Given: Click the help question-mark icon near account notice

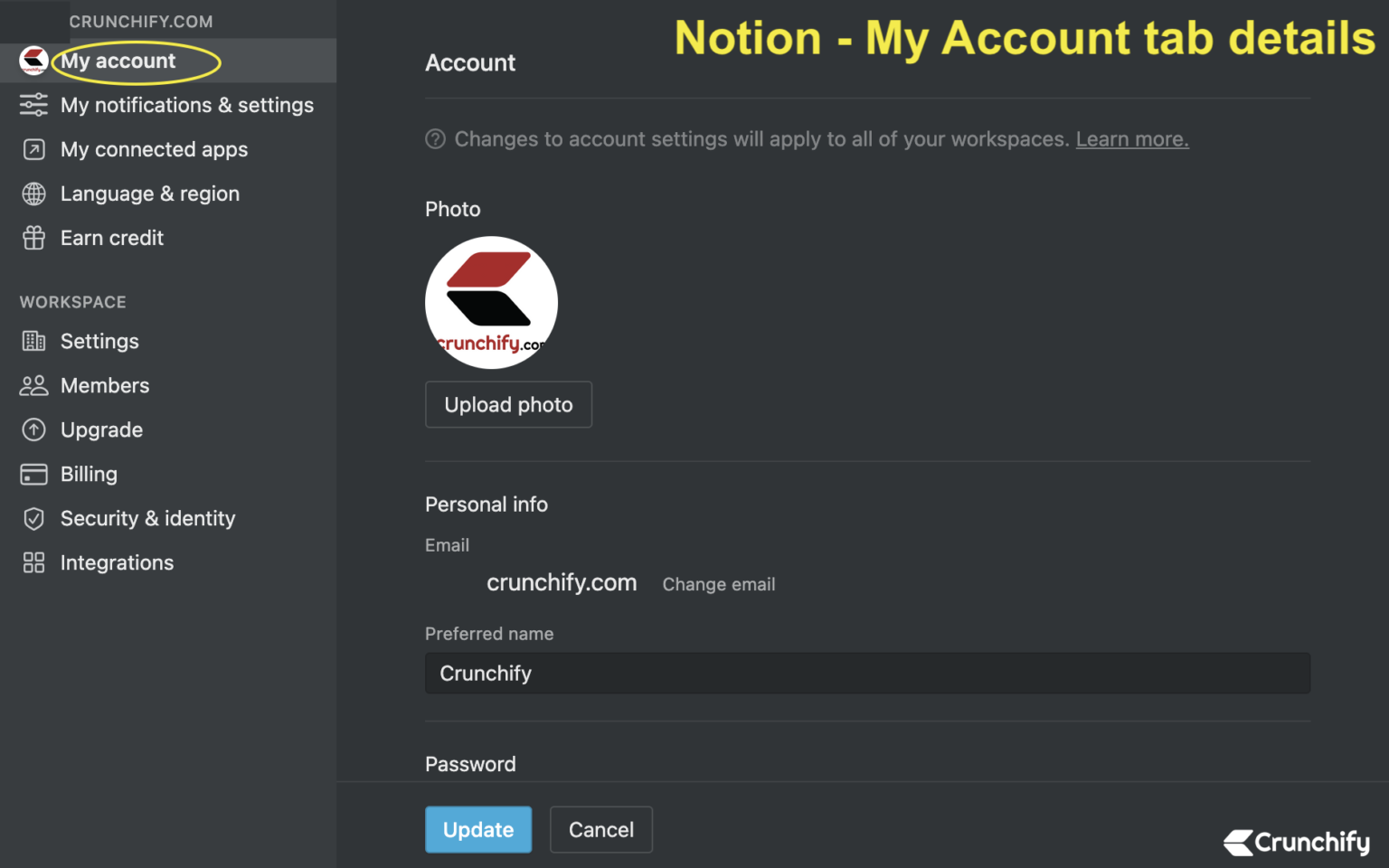Looking at the screenshot, I should (435, 138).
